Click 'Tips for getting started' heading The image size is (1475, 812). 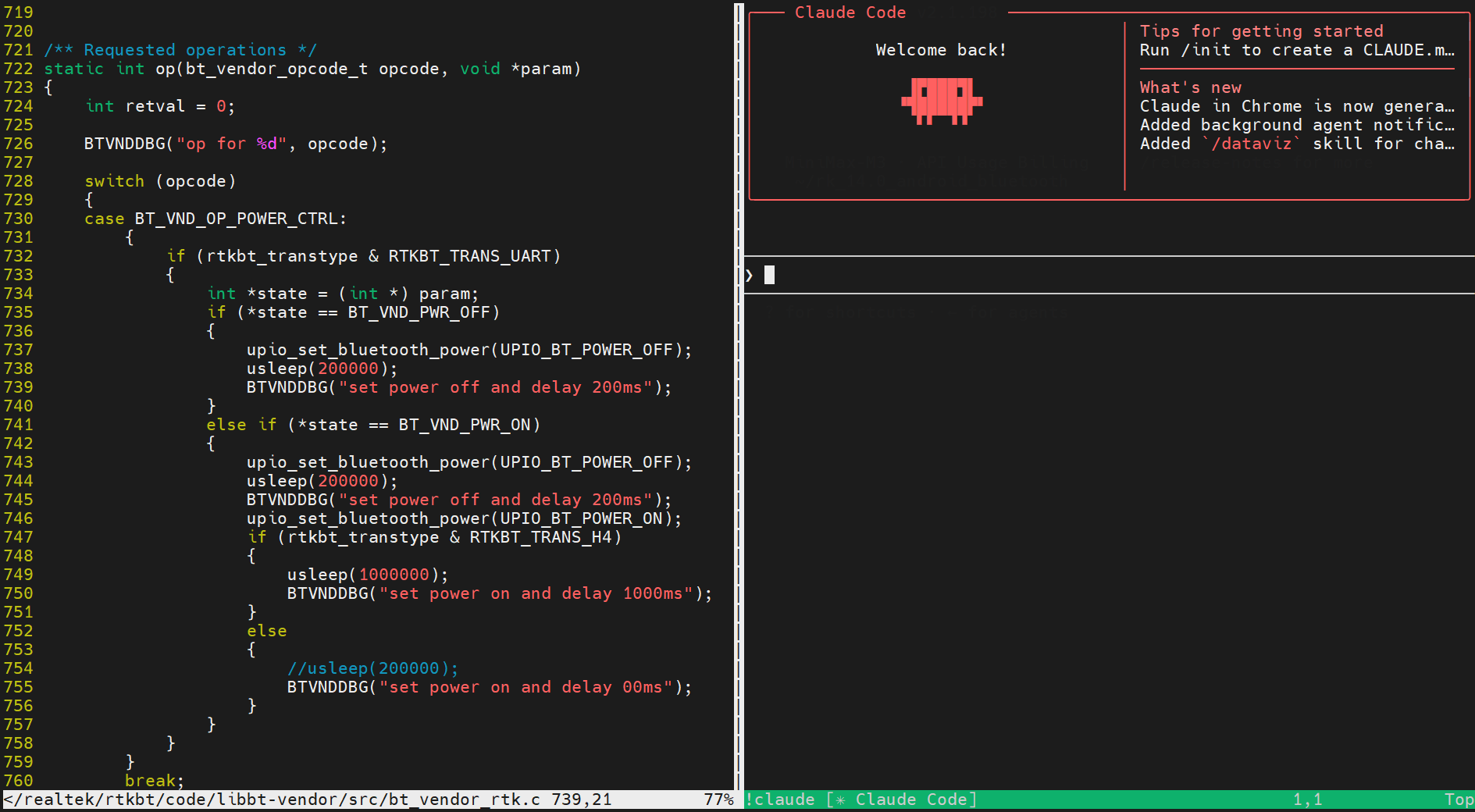(x=1261, y=31)
